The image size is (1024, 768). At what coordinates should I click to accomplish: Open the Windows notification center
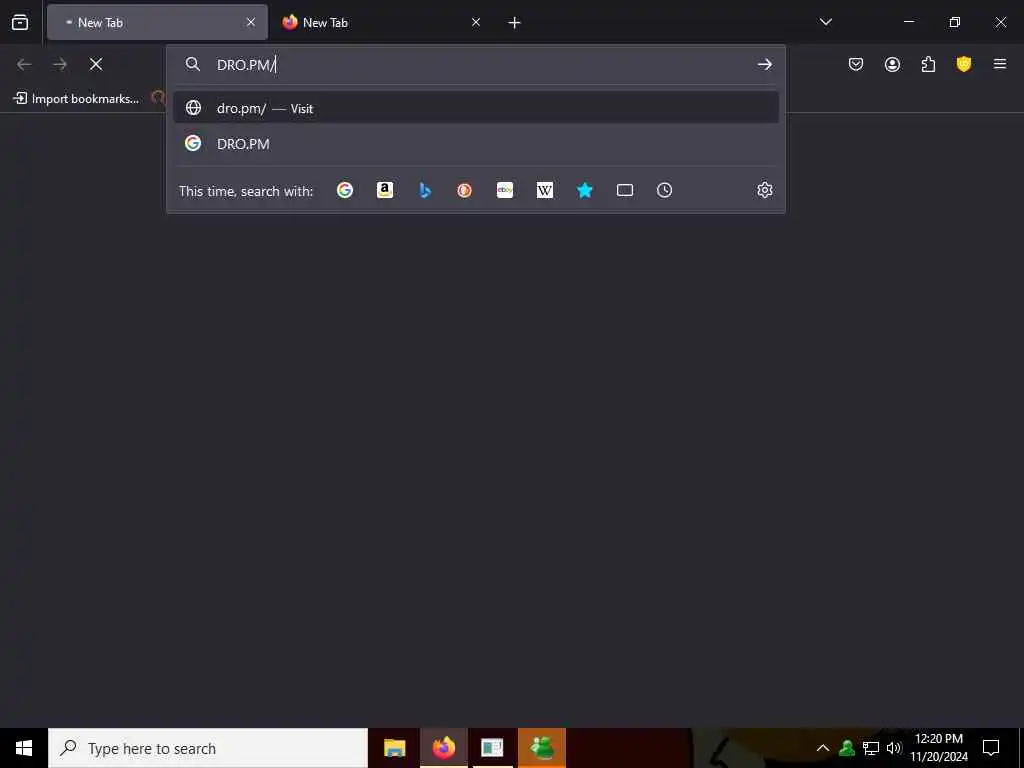(x=991, y=748)
